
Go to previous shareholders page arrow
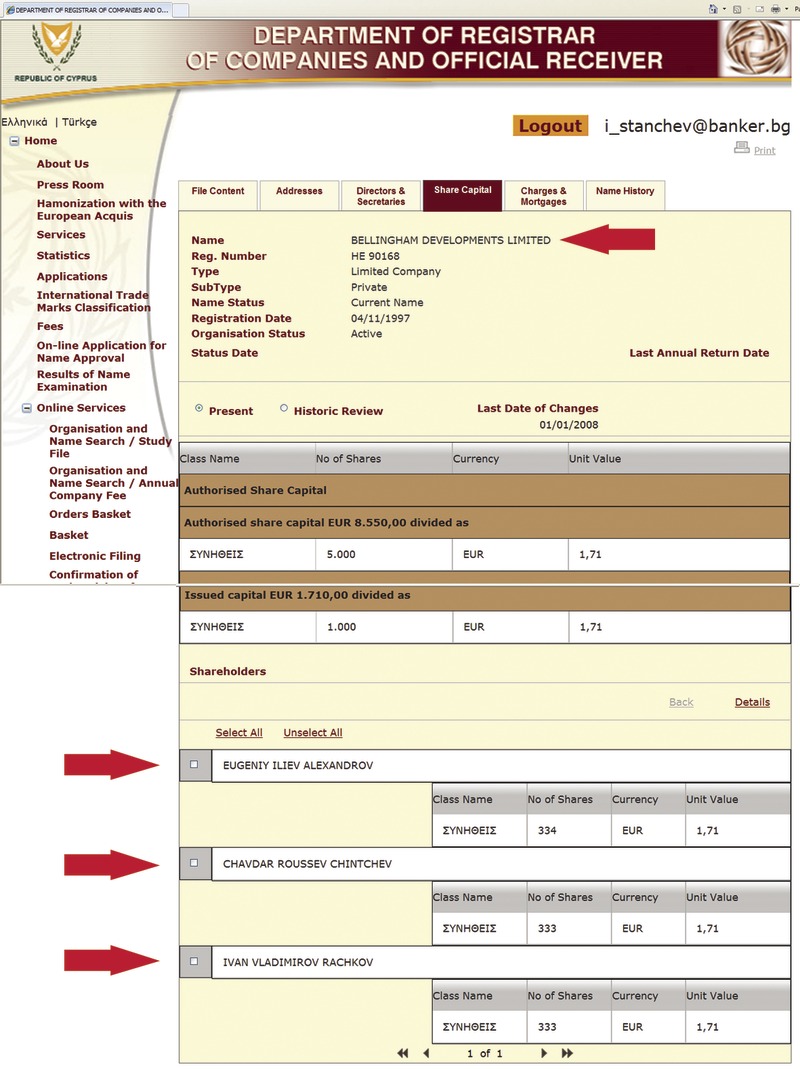(426, 1053)
